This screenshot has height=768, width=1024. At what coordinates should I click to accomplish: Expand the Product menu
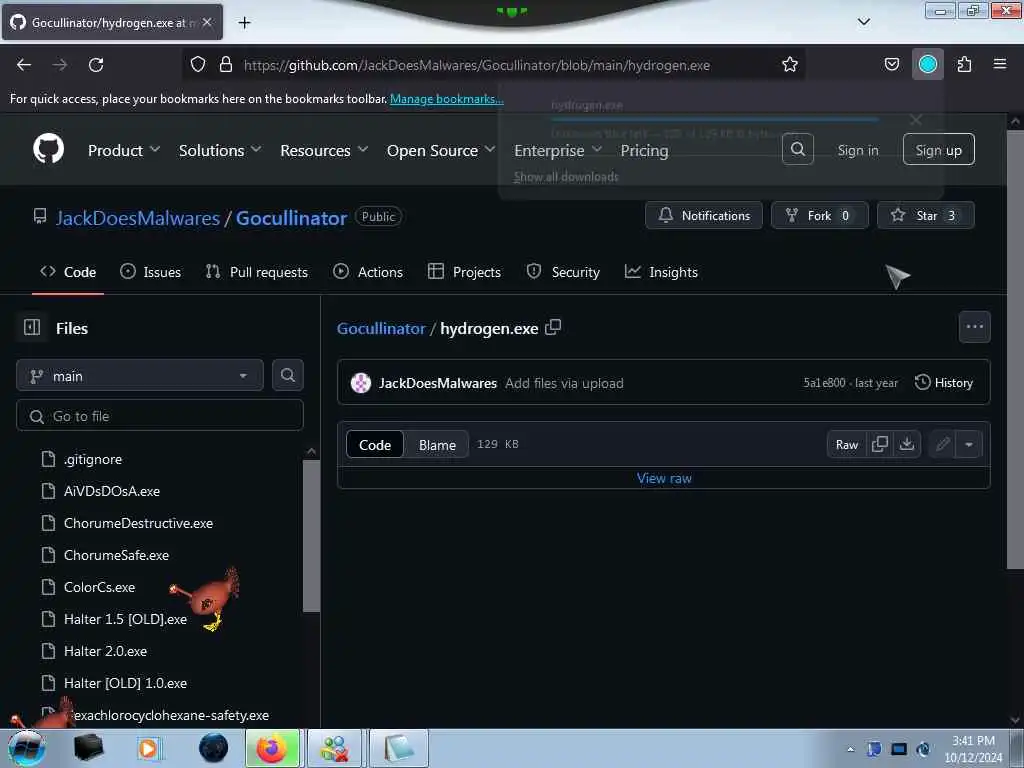[x=124, y=151]
